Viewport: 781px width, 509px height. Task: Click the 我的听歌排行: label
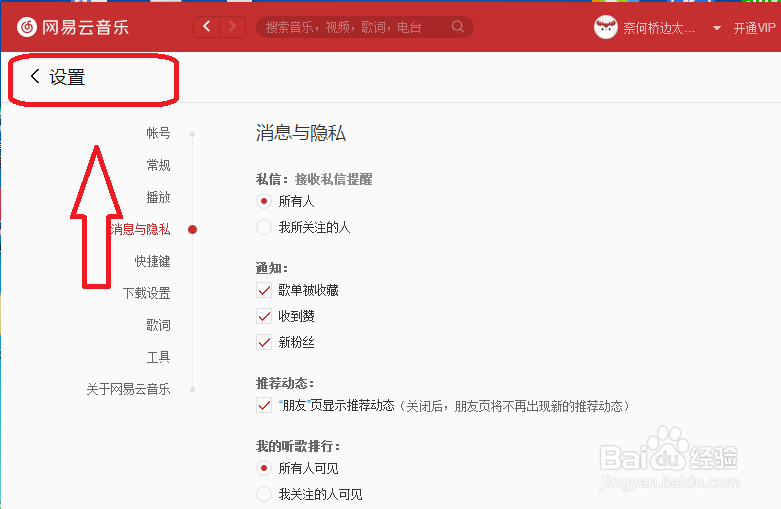[298, 446]
